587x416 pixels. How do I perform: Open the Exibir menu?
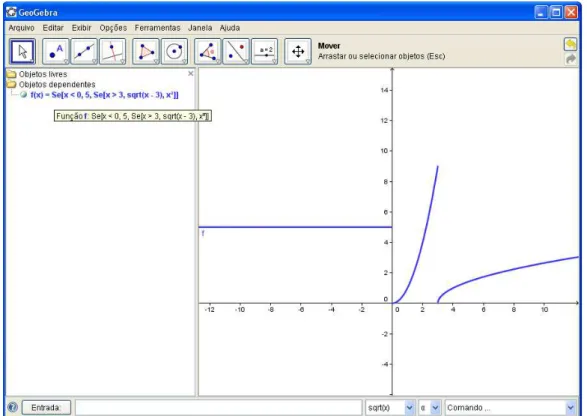coord(82,28)
